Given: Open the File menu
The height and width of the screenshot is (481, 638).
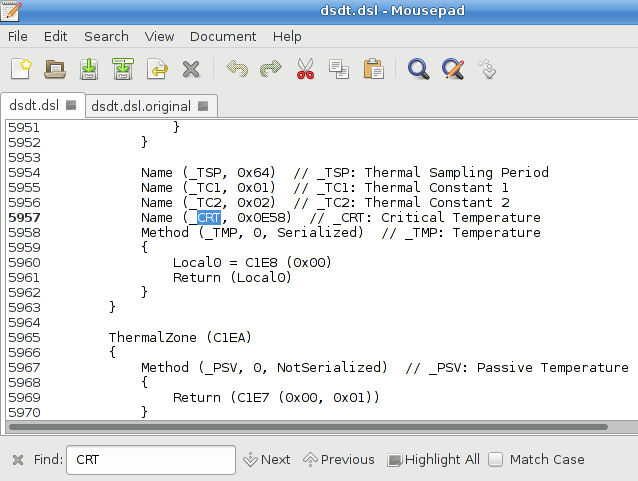Looking at the screenshot, I should click(17, 37).
